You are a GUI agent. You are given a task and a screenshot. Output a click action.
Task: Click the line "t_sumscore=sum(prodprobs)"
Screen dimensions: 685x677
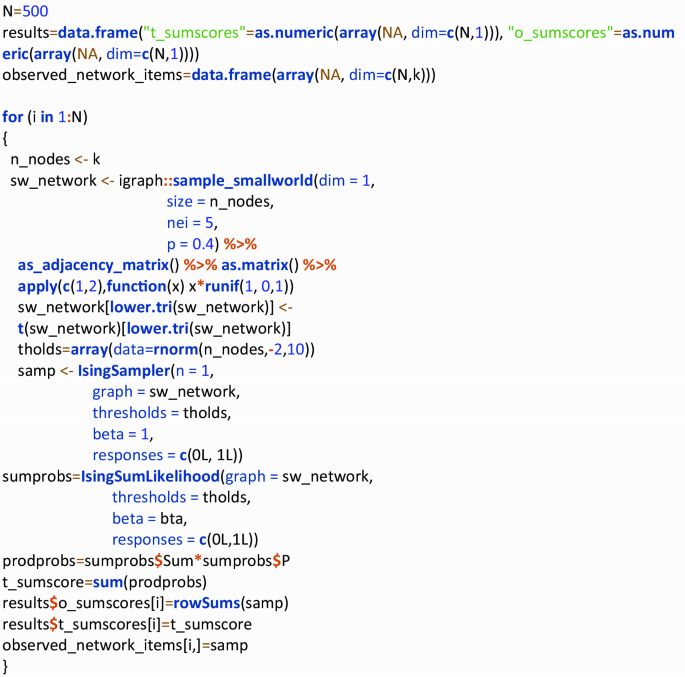[x=104, y=582]
